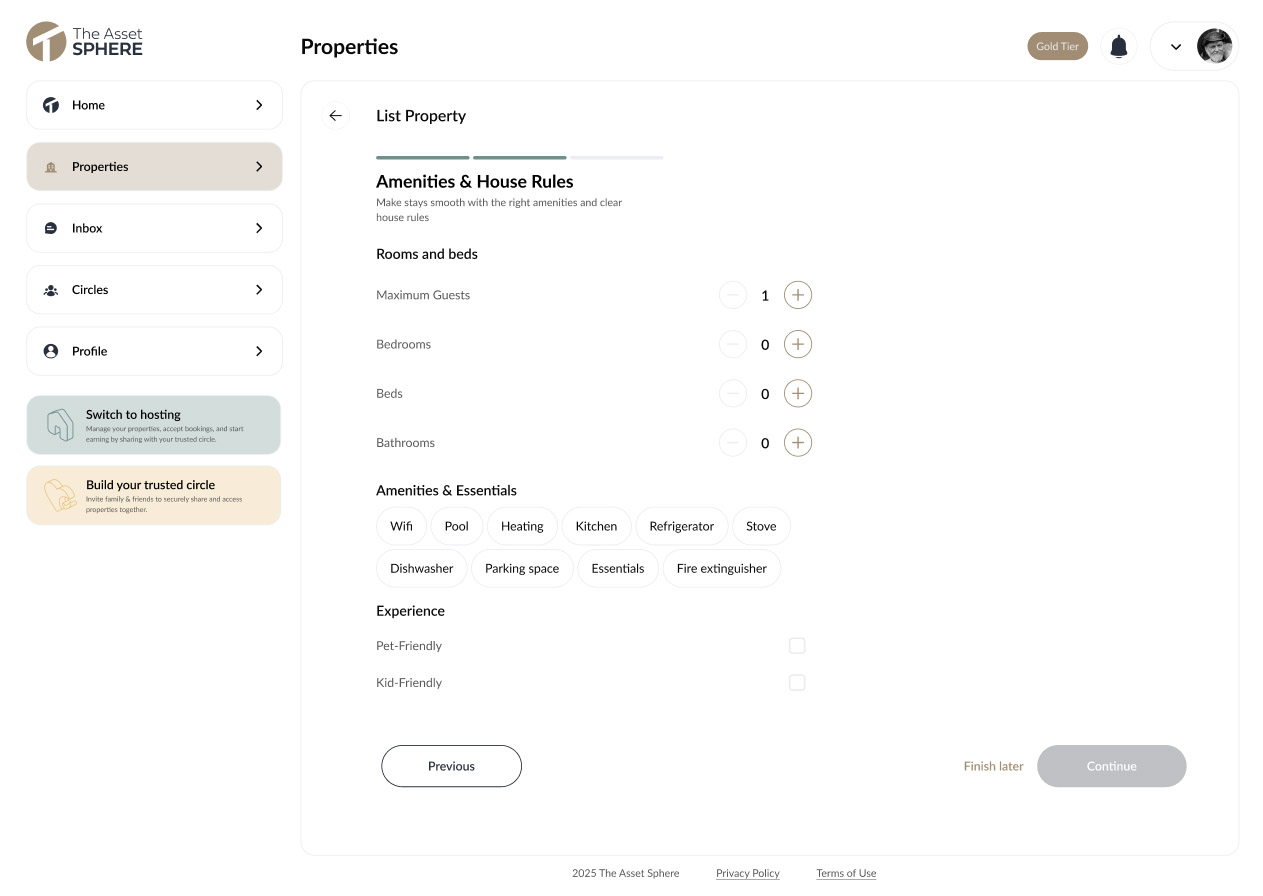Toggle the Wifi amenity chip

[401, 526]
